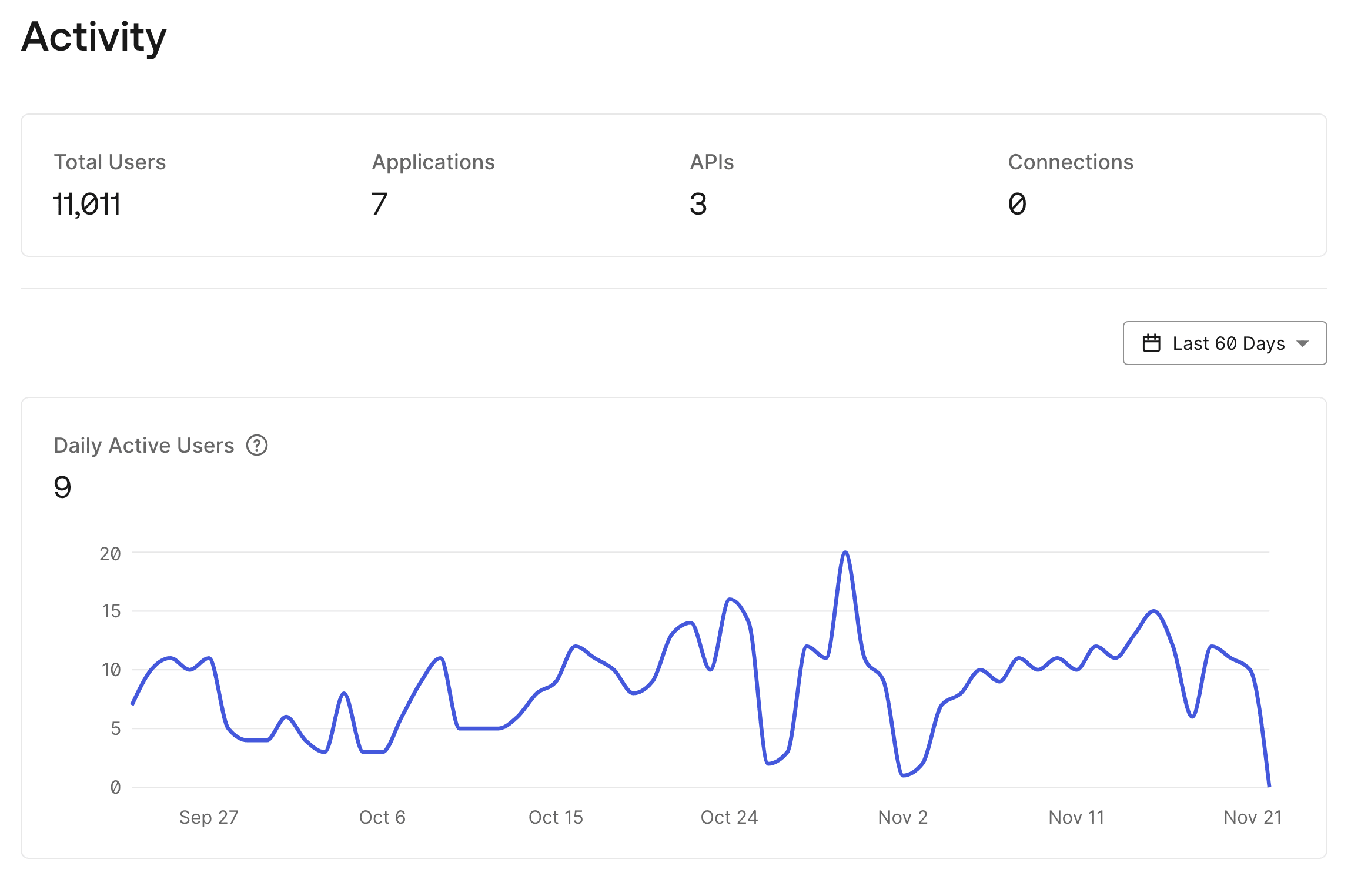Screen dimensions: 1351x896
Task: Click the Applications label
Action: (x=433, y=162)
